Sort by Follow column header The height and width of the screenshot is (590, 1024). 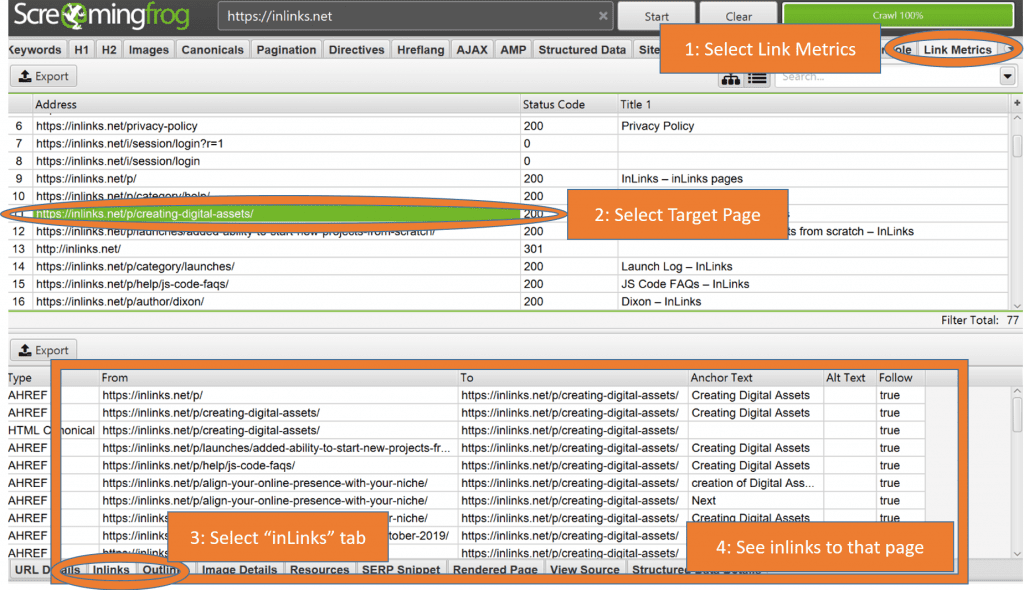click(x=901, y=378)
